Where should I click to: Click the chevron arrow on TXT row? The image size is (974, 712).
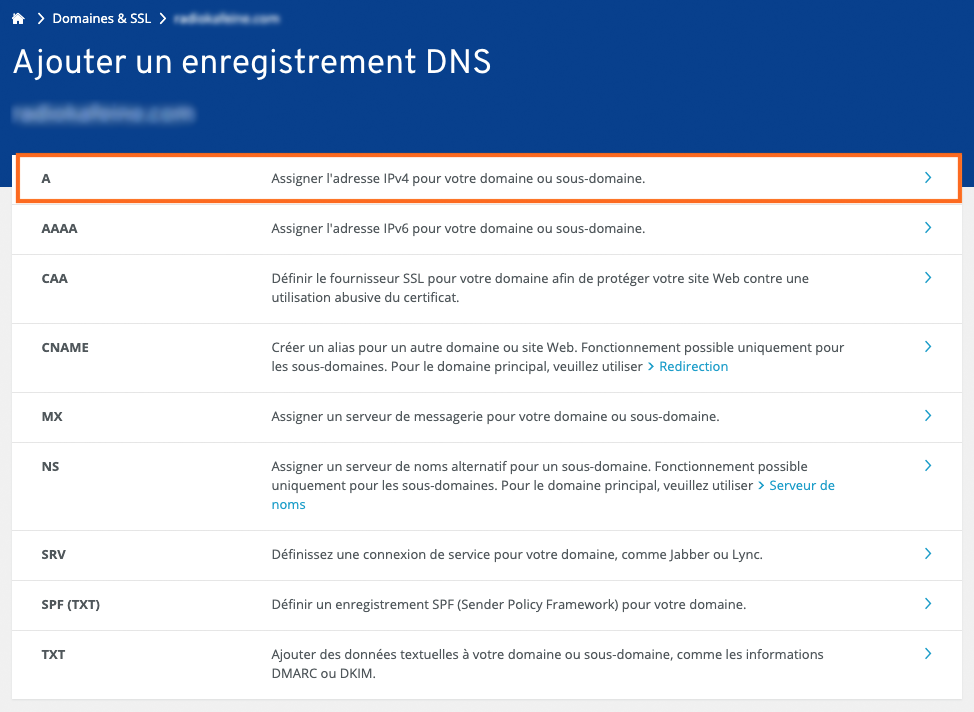[928, 654]
